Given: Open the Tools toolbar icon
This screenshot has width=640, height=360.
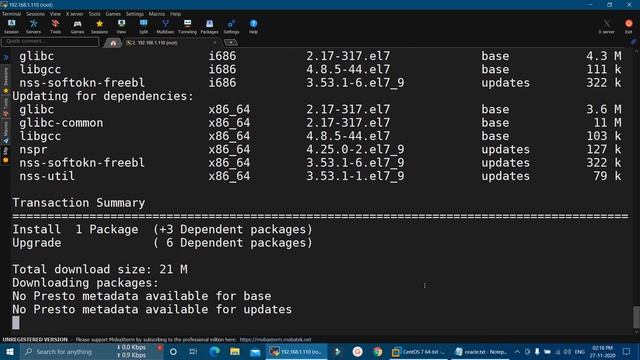Looking at the screenshot, I should tap(55, 26).
